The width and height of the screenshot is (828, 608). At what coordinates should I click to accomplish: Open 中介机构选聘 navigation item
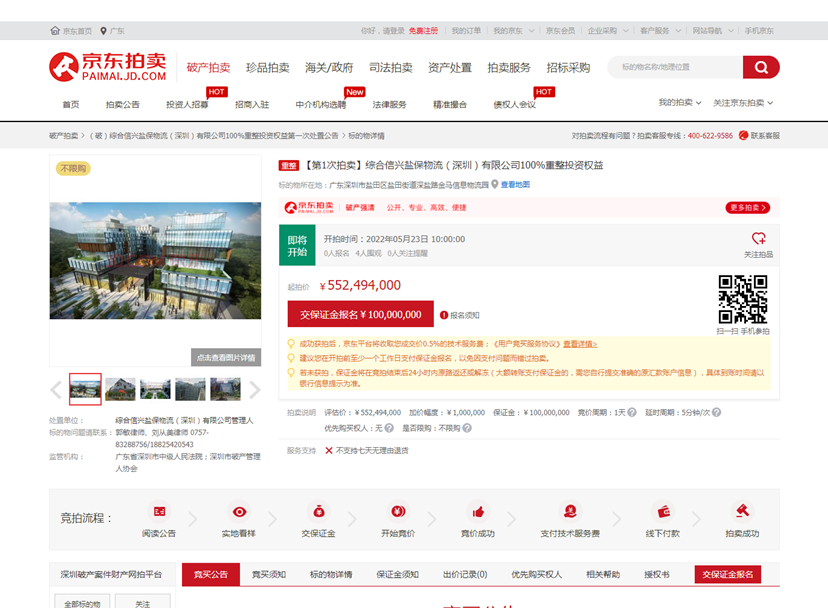point(321,105)
